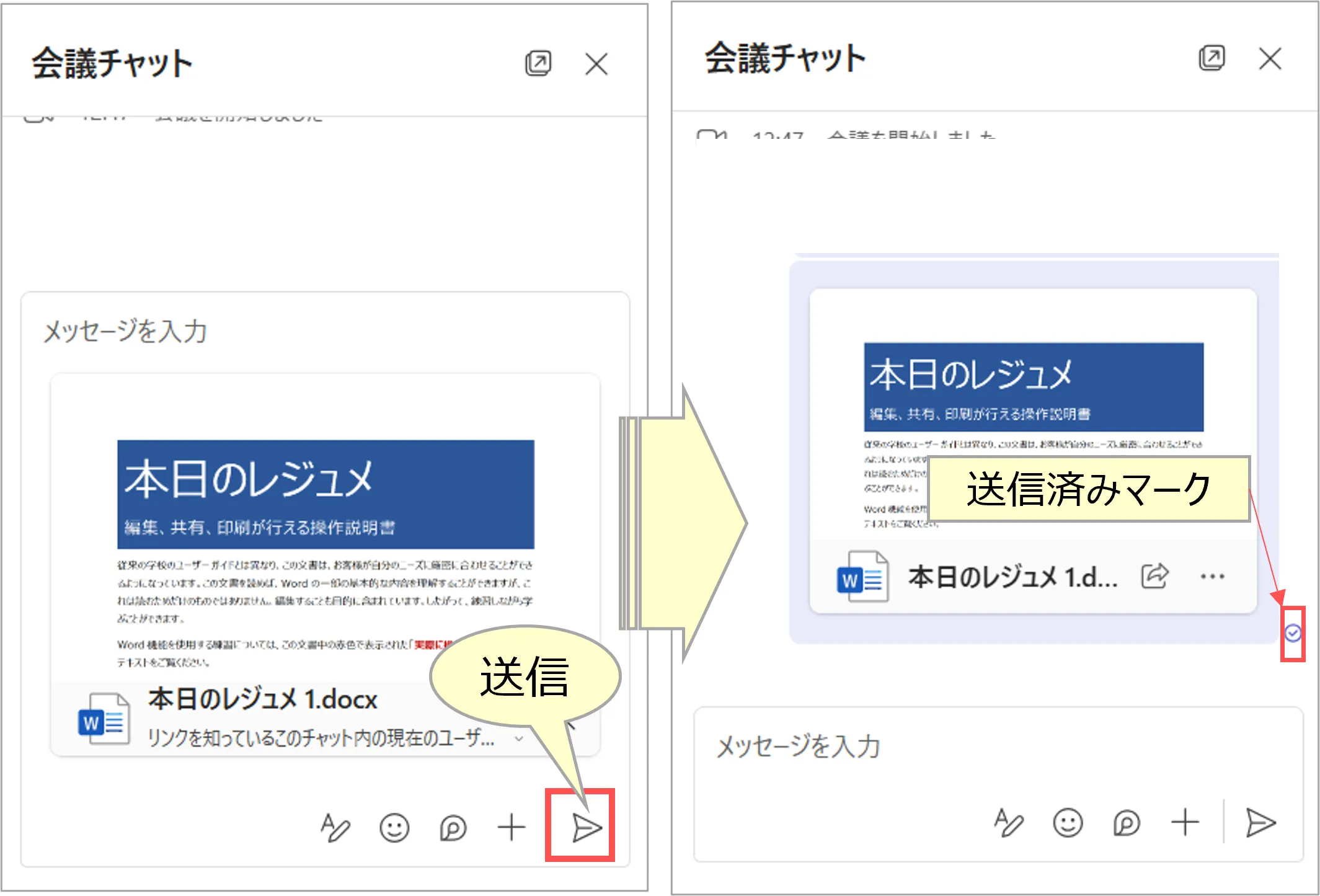The height and width of the screenshot is (896, 1320).
Task: Click the send arrow in right compose box
Action: pos(1260,823)
